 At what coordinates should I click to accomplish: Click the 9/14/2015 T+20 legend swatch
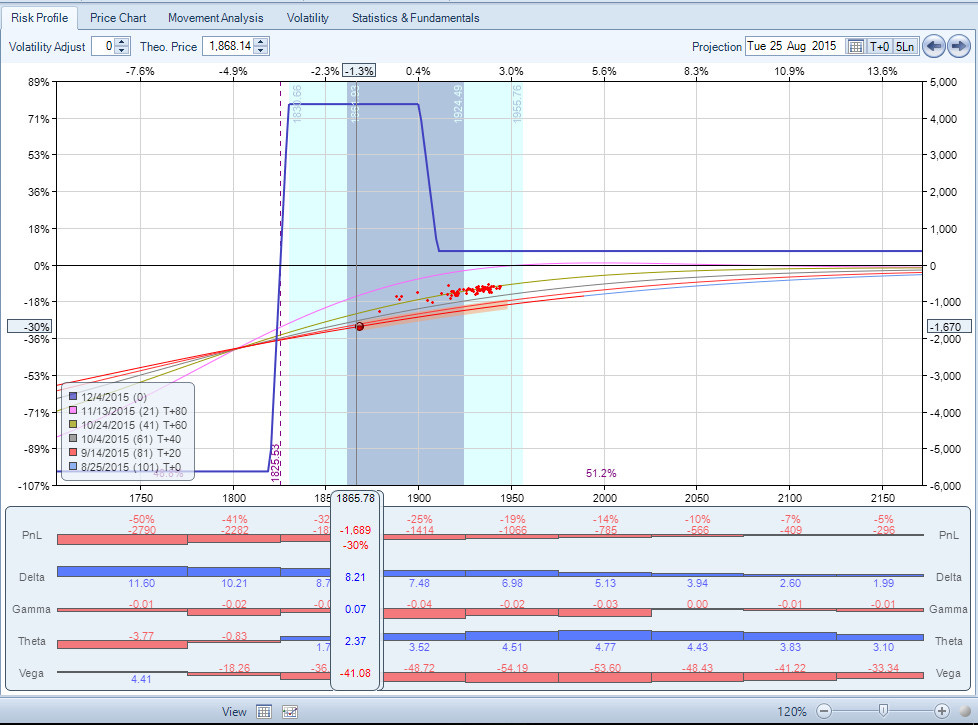pos(73,453)
